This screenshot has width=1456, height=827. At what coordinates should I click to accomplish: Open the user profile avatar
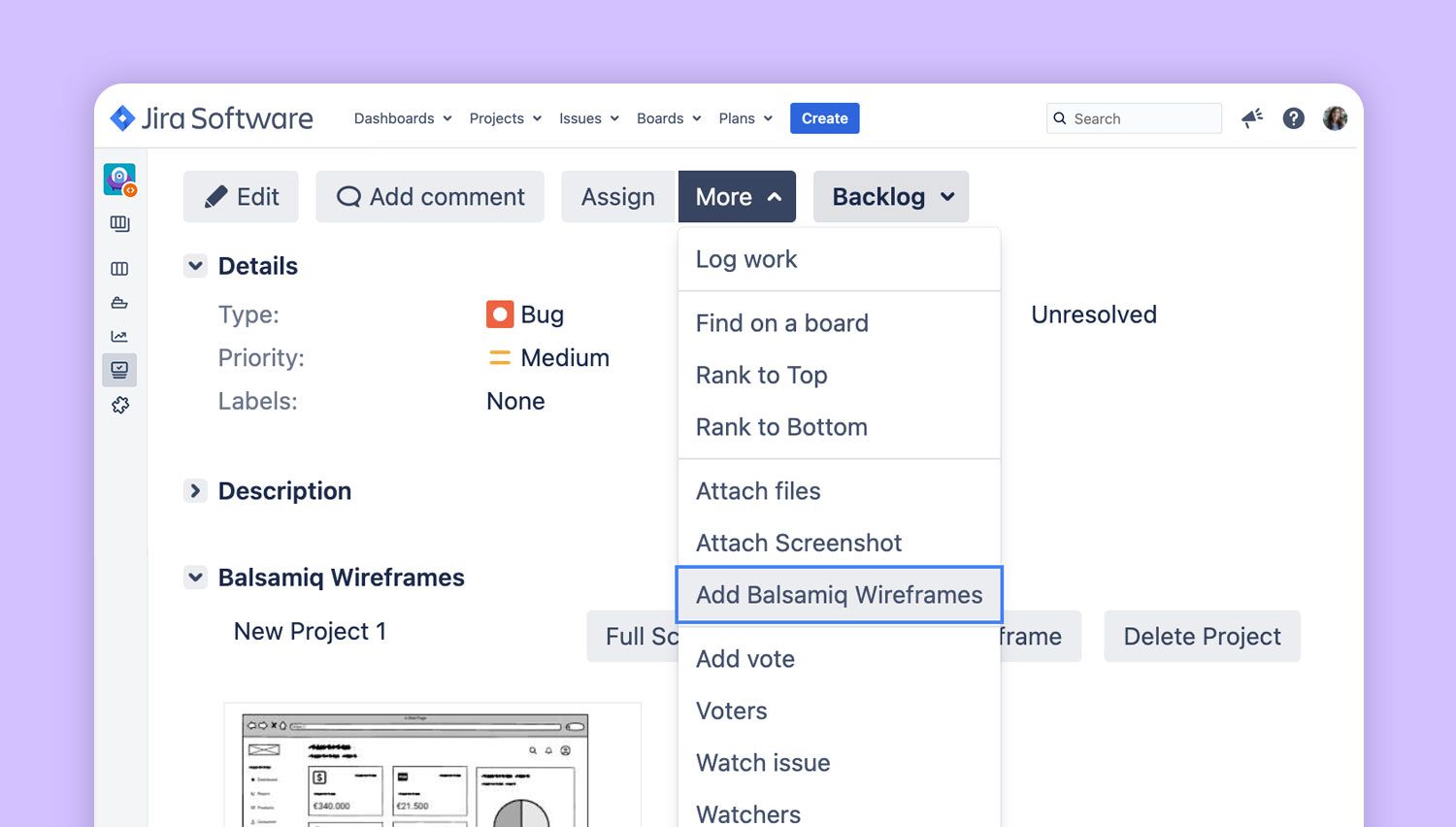tap(1335, 118)
